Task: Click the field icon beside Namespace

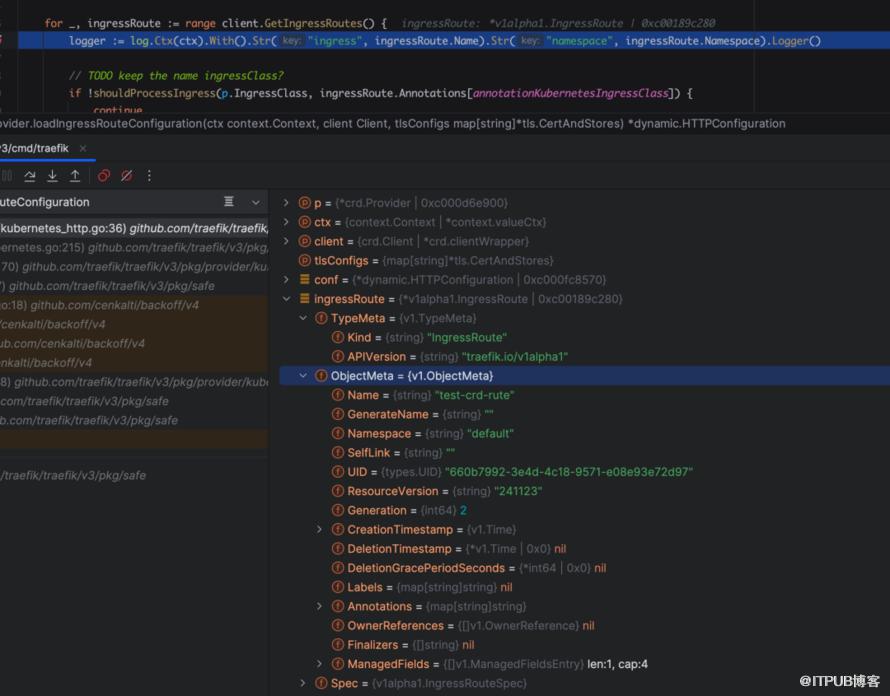Action: click(x=338, y=433)
